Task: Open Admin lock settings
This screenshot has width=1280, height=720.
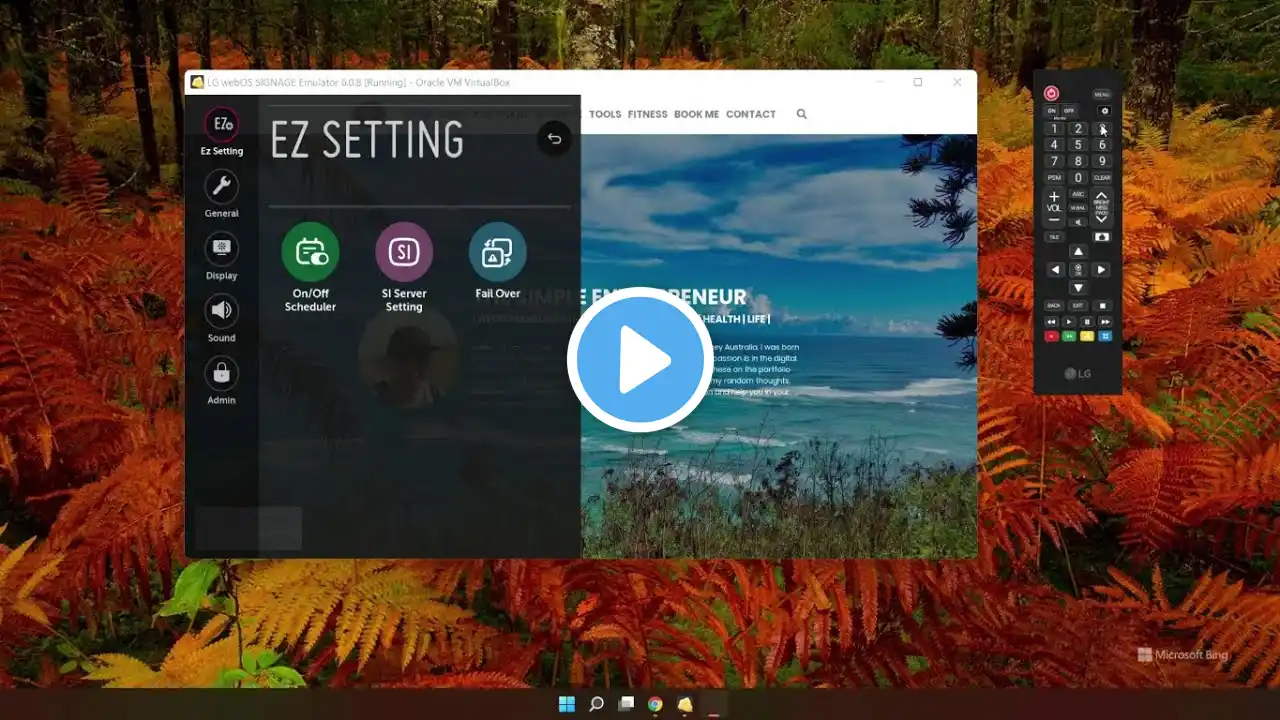Action: point(221,374)
